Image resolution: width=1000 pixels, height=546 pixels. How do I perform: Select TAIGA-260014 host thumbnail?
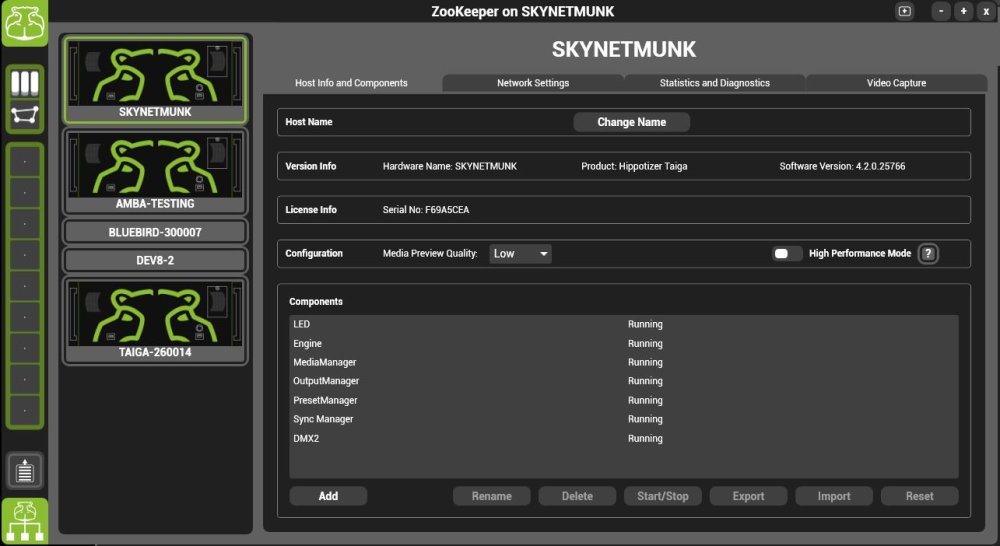tap(155, 320)
